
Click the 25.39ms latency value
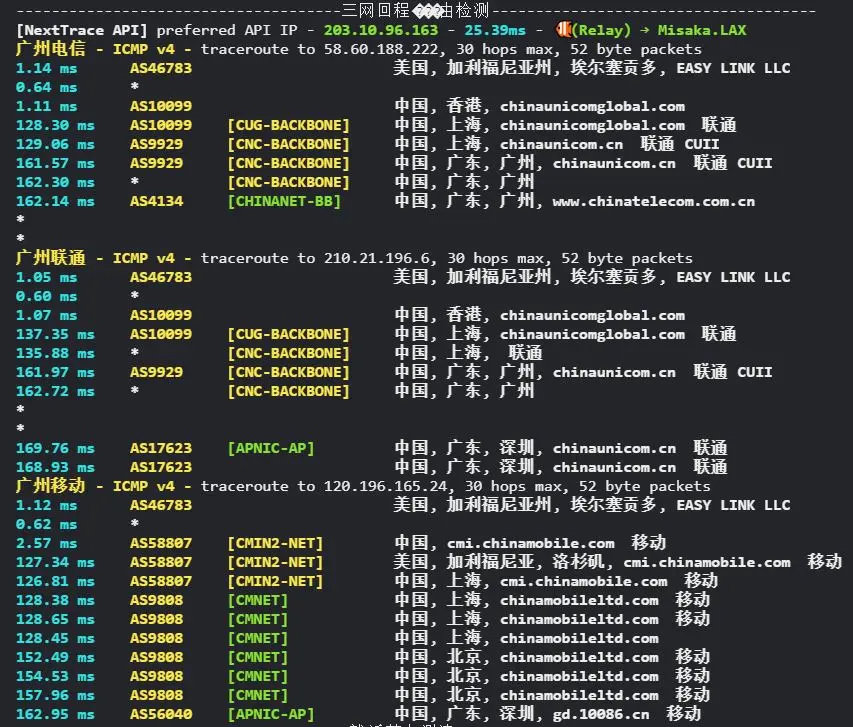[x=495, y=30]
